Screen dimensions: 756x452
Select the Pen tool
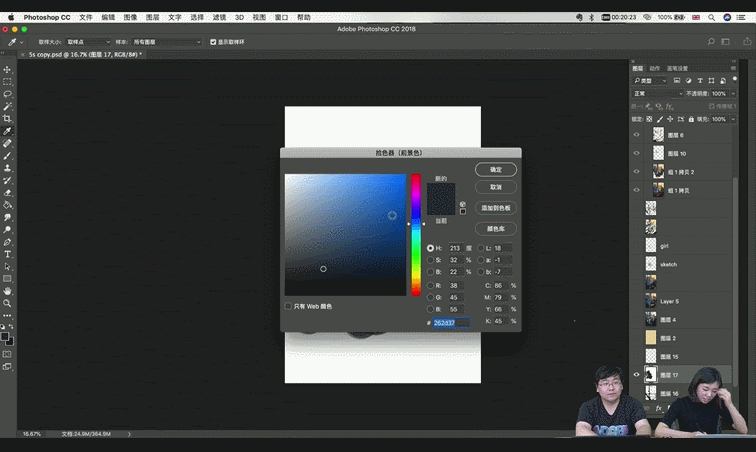(7, 242)
